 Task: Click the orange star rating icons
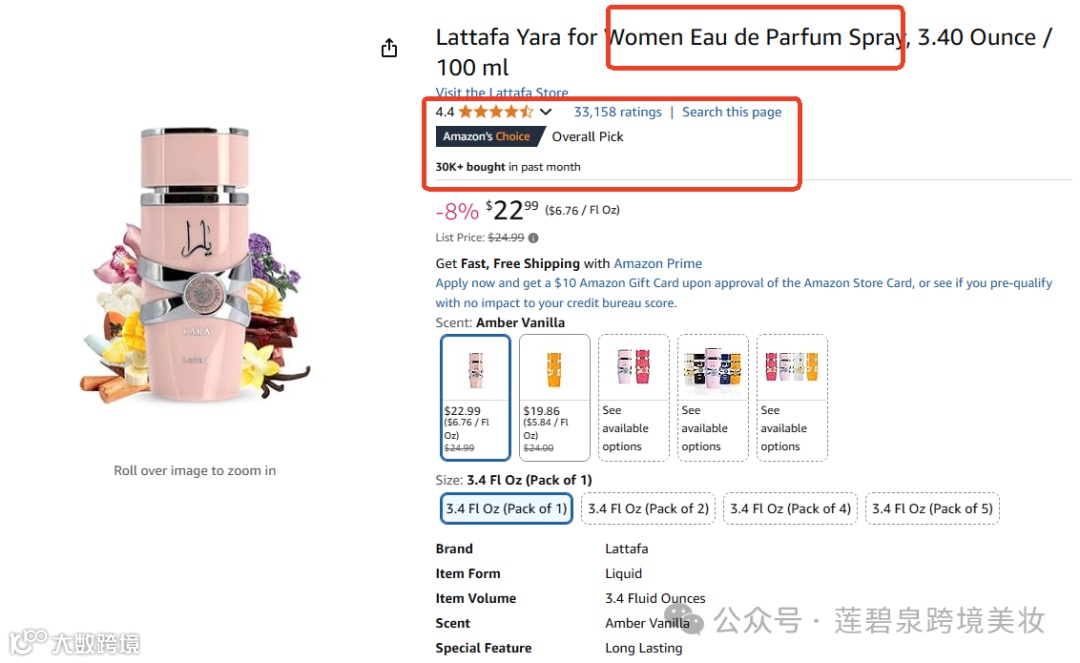[495, 112]
